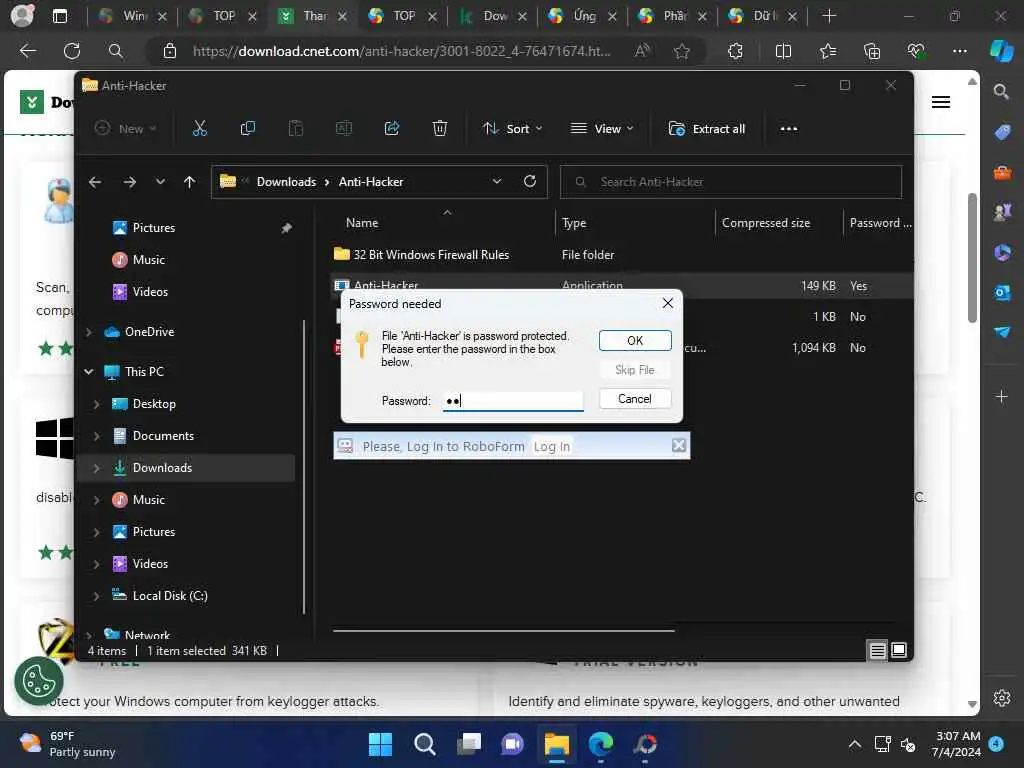The width and height of the screenshot is (1024, 768).
Task: Open Edge favorites list icon
Action: pyautogui.click(x=827, y=51)
